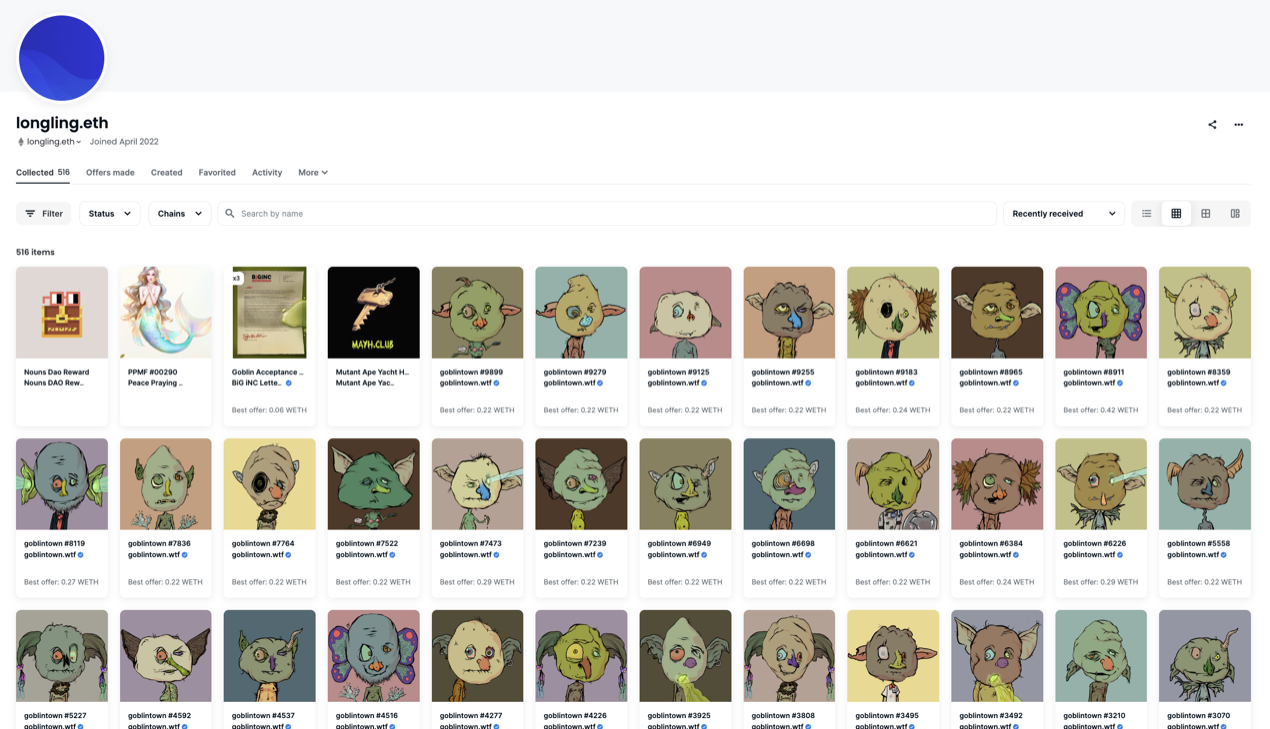Switch to the mosaic layout view

tap(1235, 214)
